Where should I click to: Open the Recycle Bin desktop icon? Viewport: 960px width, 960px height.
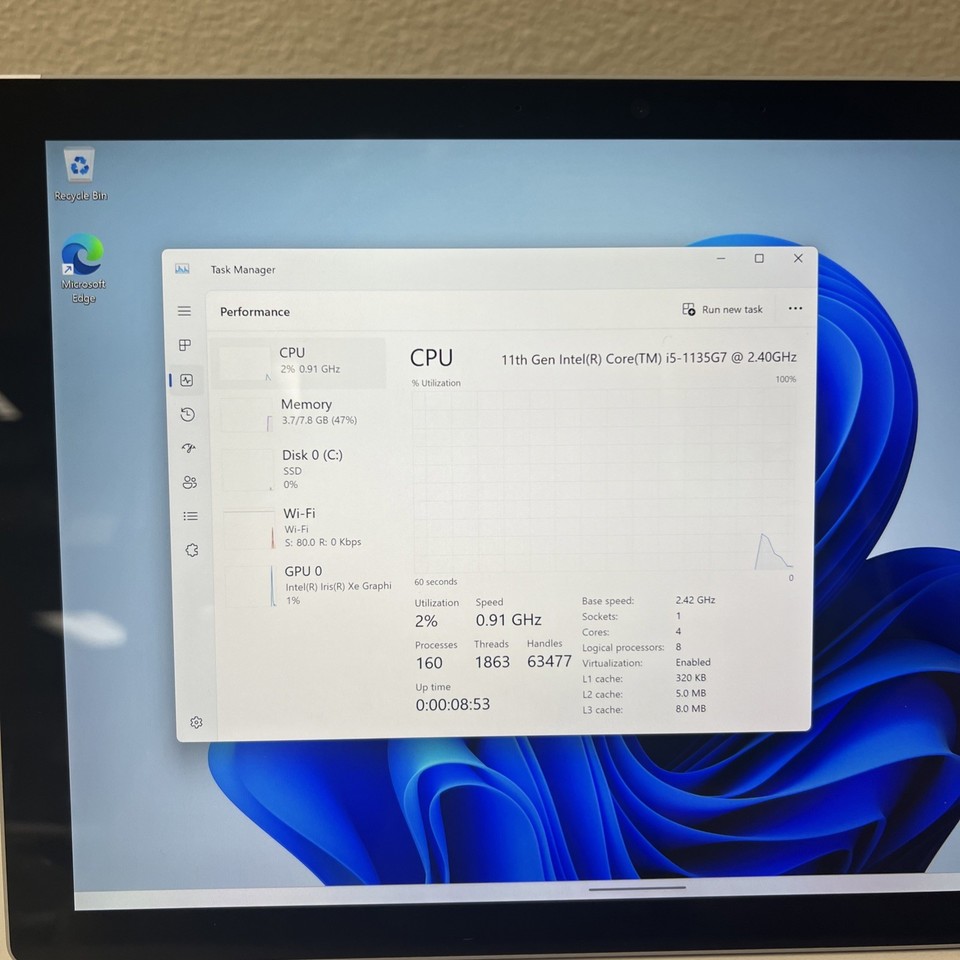80,174
